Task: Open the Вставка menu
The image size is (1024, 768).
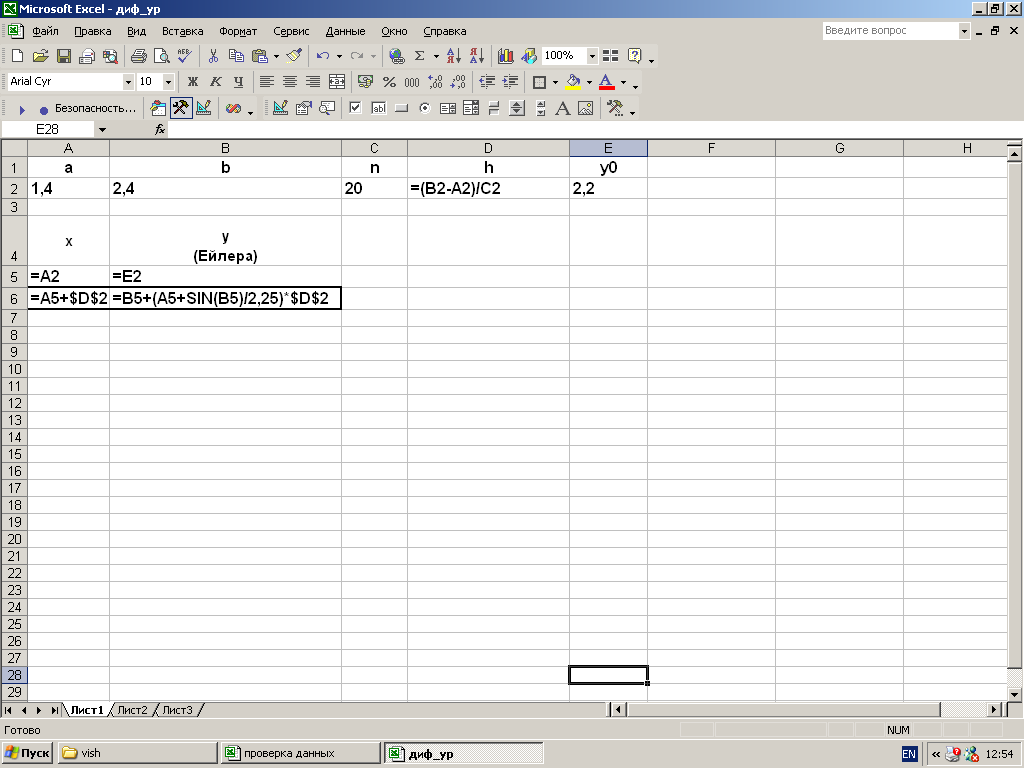Action: tap(183, 31)
